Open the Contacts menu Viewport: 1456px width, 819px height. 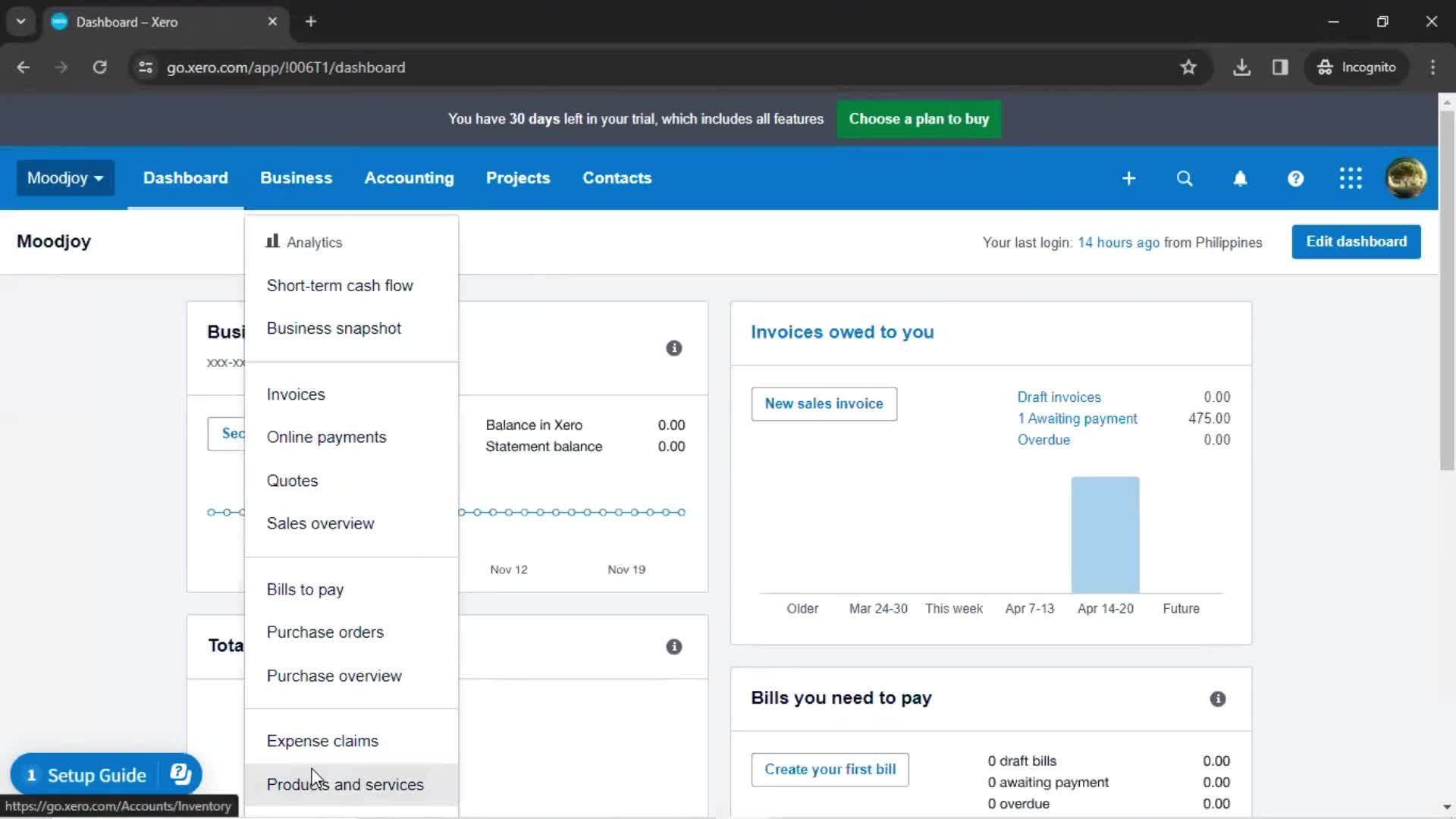tap(617, 178)
